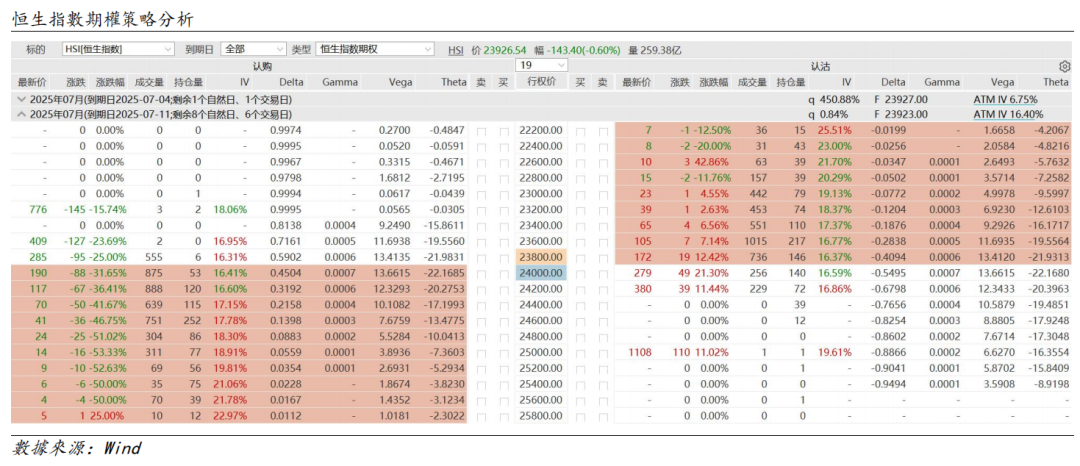
Task: Open the 到期日 全部 dropdown
Action: click(253, 50)
